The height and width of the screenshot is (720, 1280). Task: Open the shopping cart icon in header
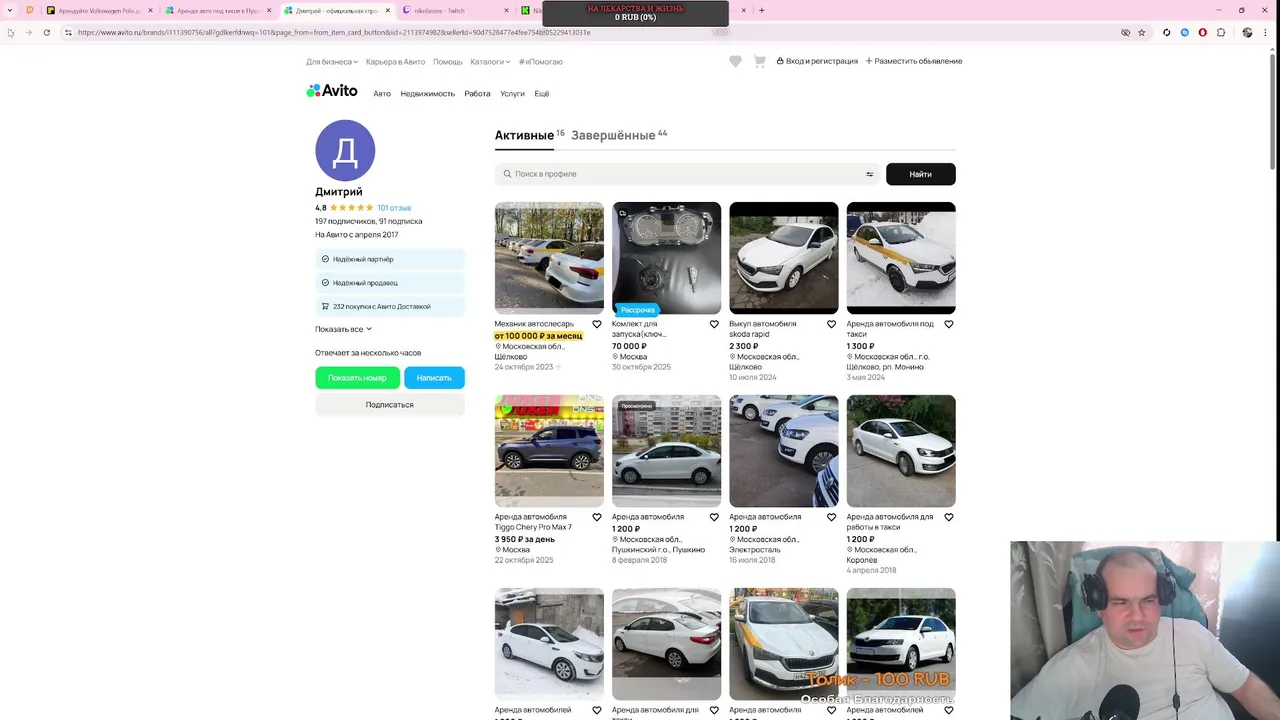[x=759, y=61]
